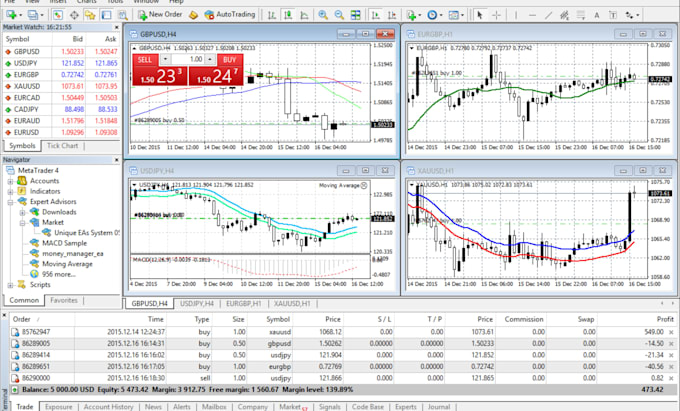Click the Arrows objects toolbar icon
This screenshot has height=411, width=680.
pyautogui.click(x=629, y=15)
